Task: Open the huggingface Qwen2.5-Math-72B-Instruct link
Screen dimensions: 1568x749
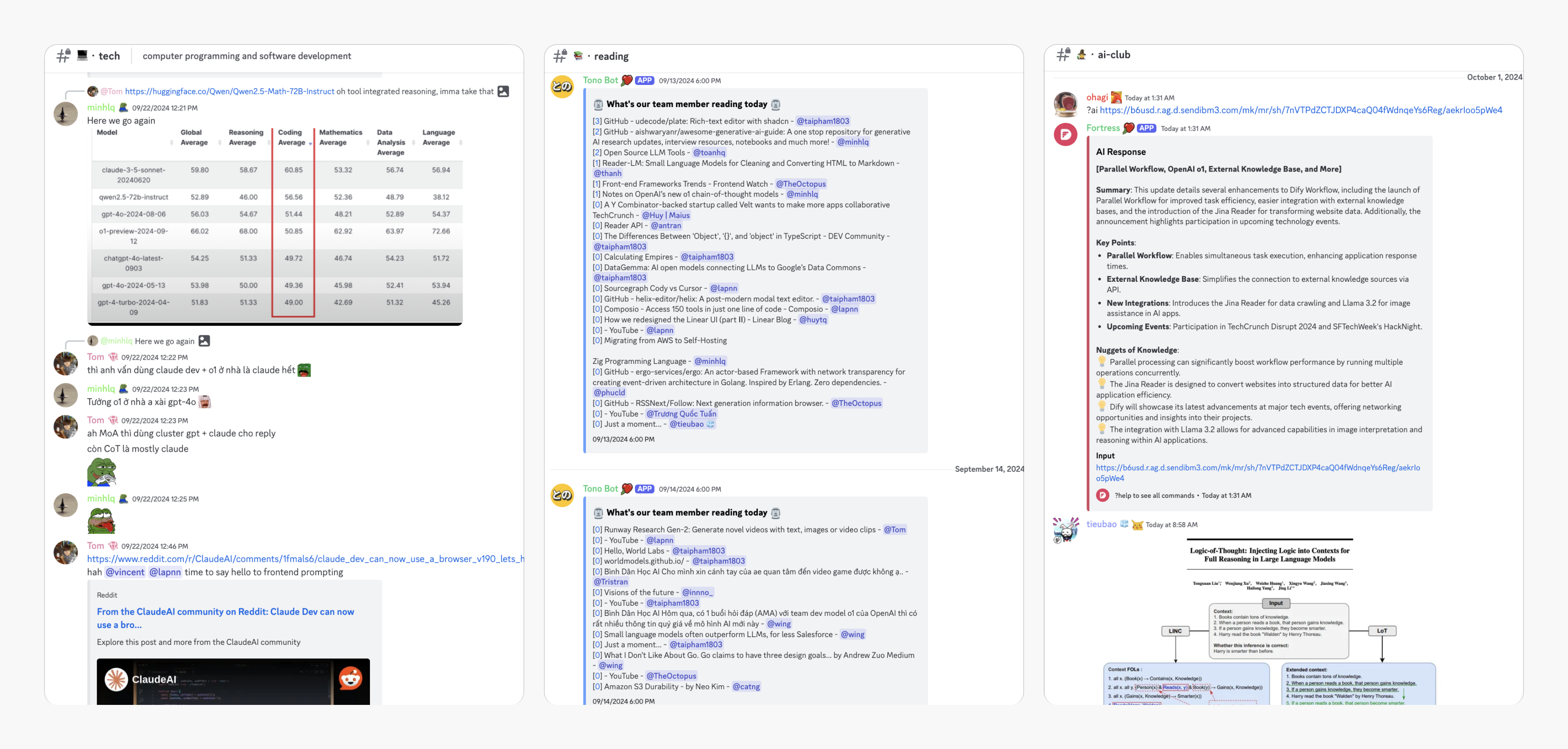Action: [x=229, y=91]
